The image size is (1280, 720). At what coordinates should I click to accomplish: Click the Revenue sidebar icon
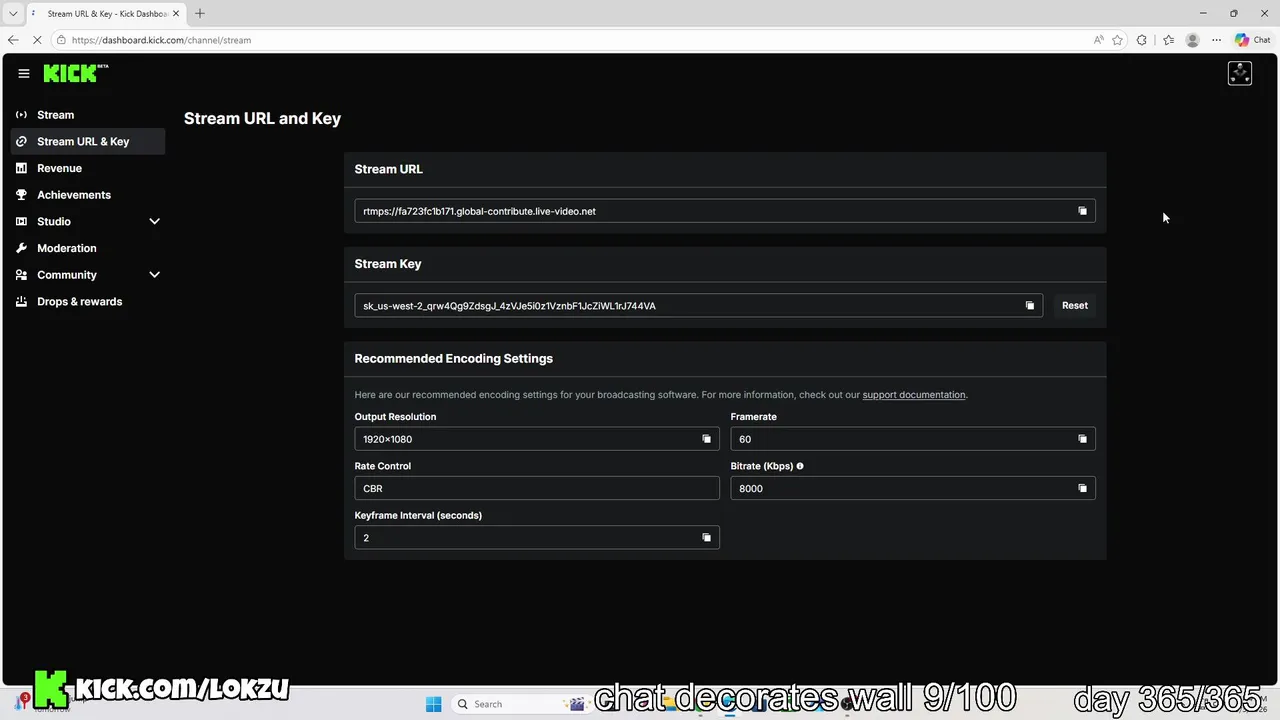coord(21,168)
